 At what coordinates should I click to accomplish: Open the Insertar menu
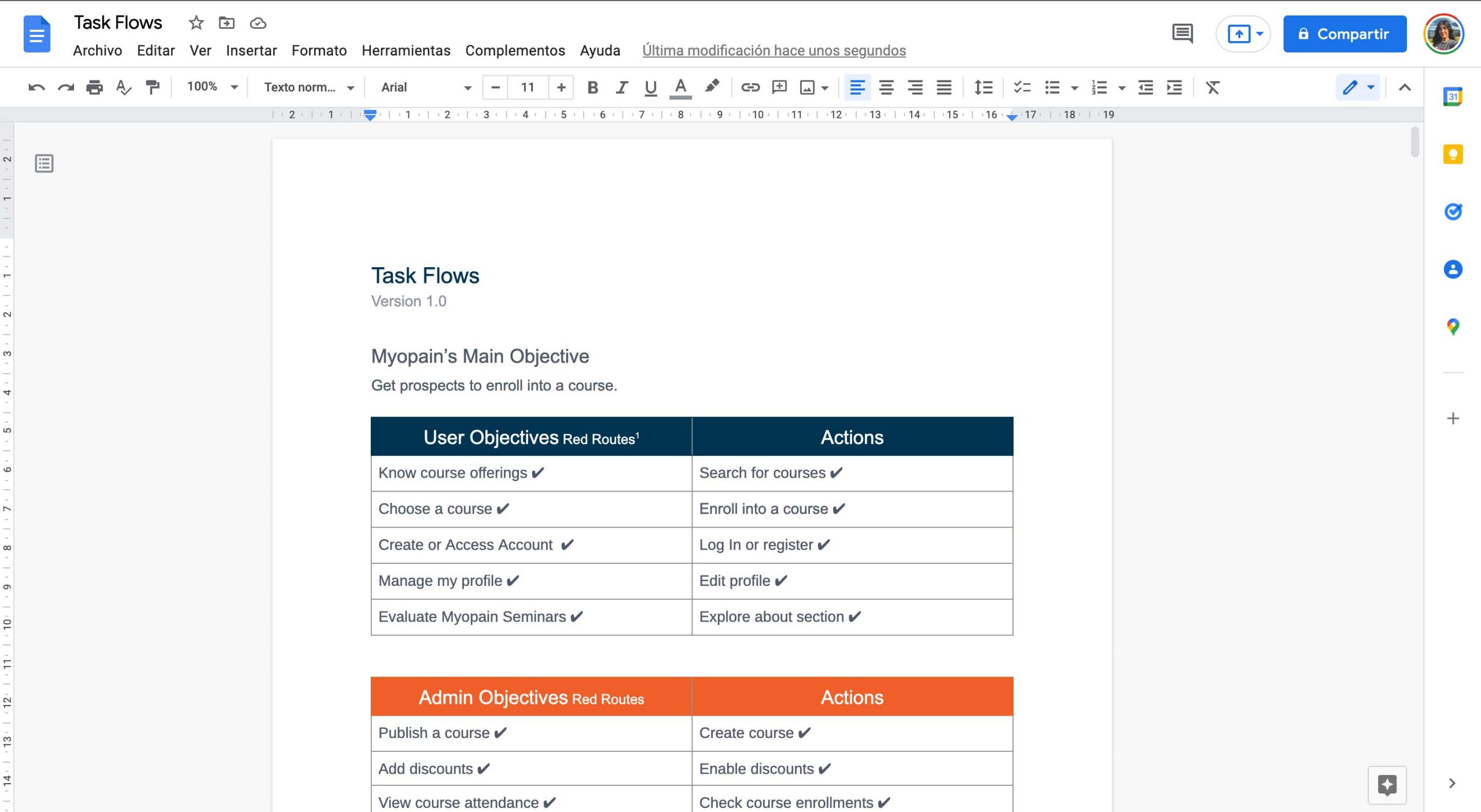point(251,51)
